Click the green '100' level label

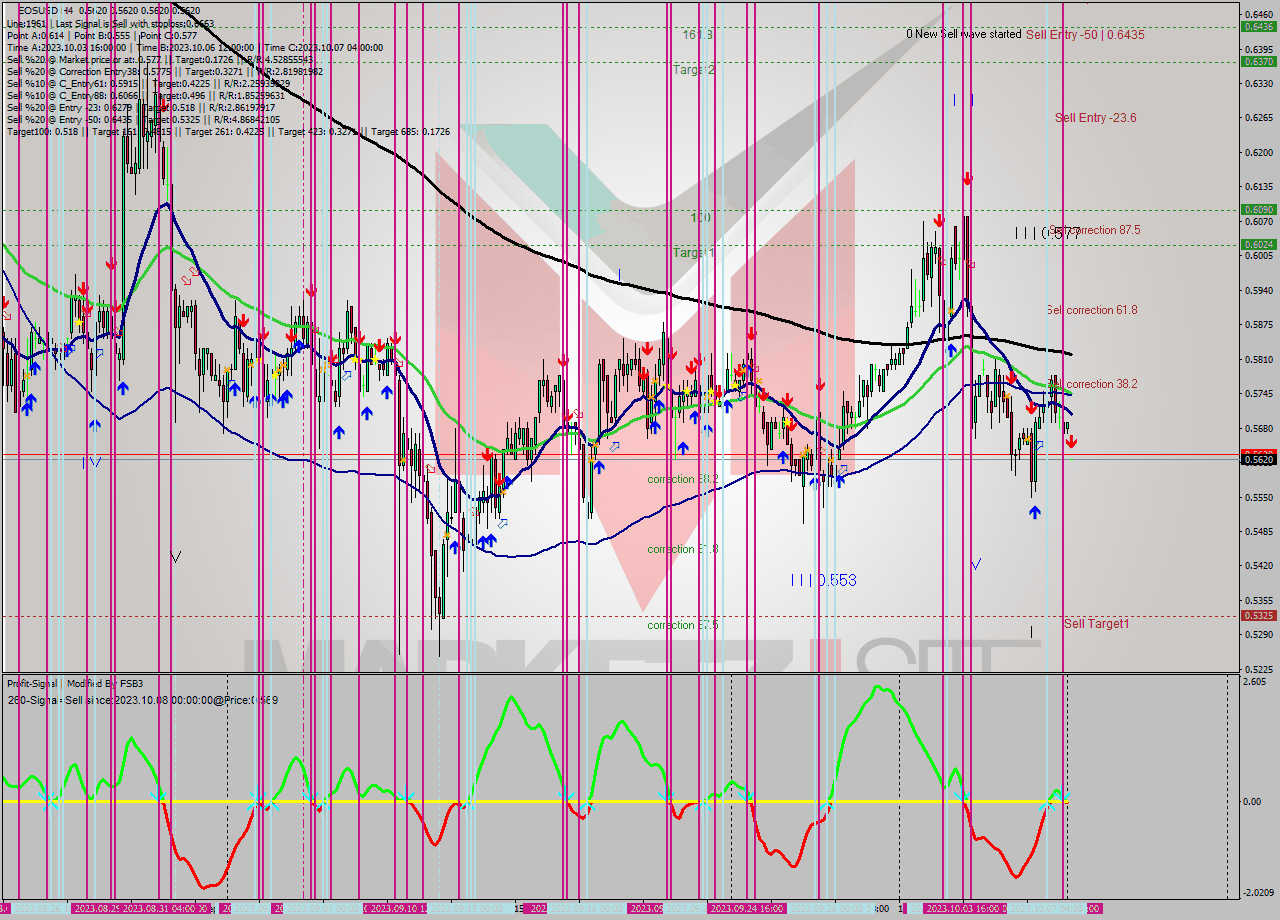coord(700,217)
